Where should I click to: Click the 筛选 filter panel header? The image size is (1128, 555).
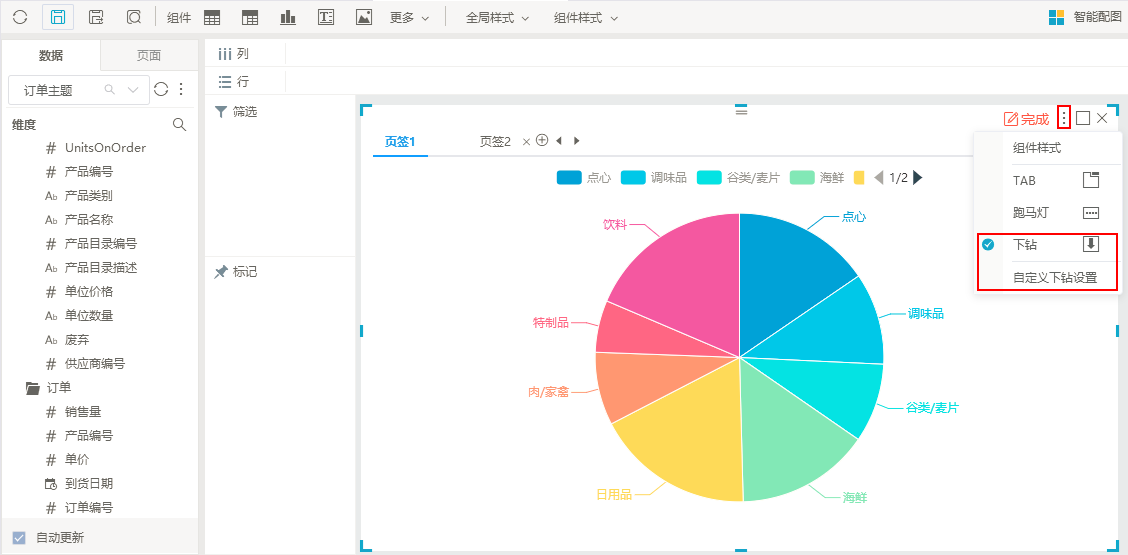[235, 112]
